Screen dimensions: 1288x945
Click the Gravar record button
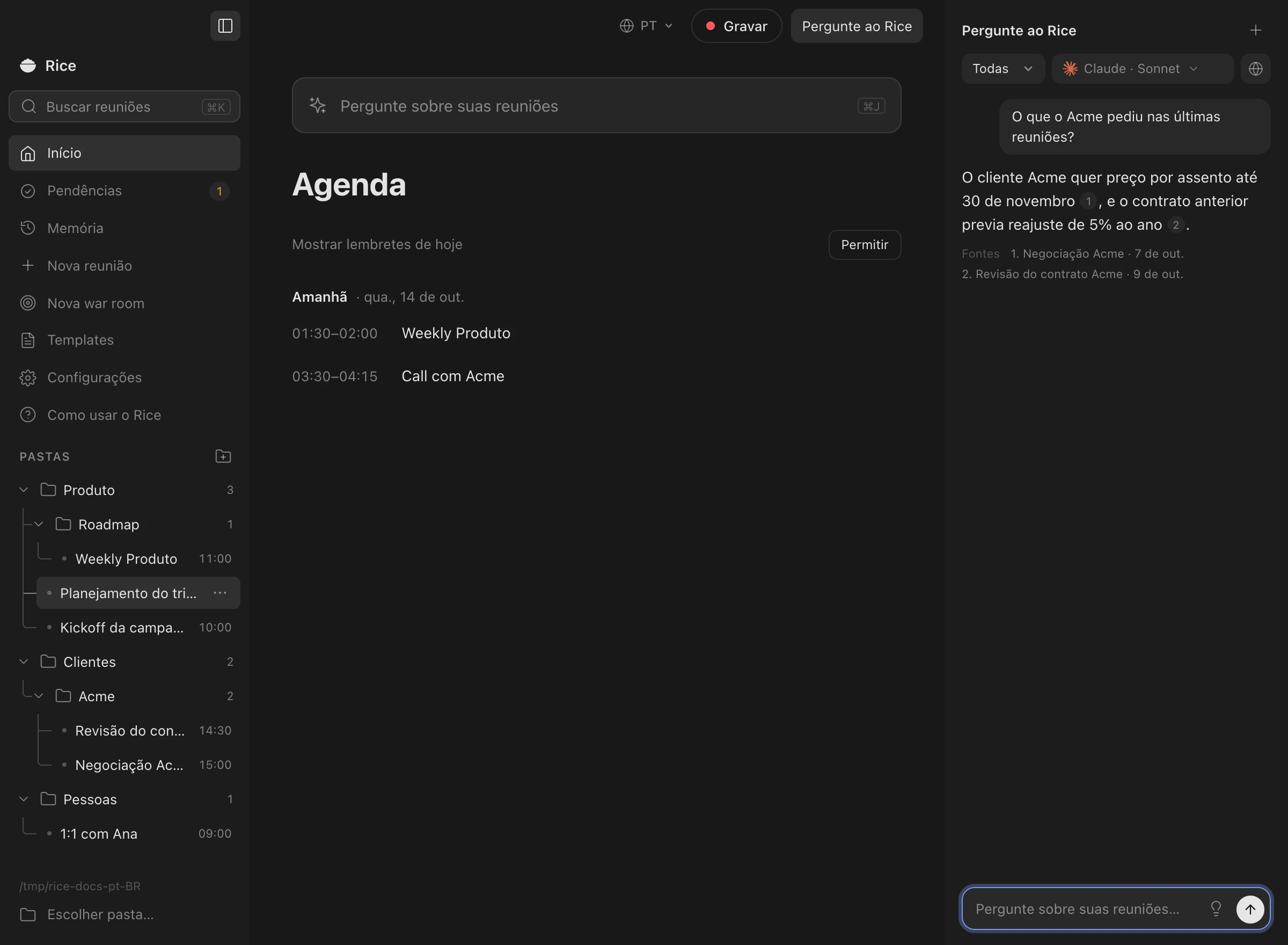736,26
